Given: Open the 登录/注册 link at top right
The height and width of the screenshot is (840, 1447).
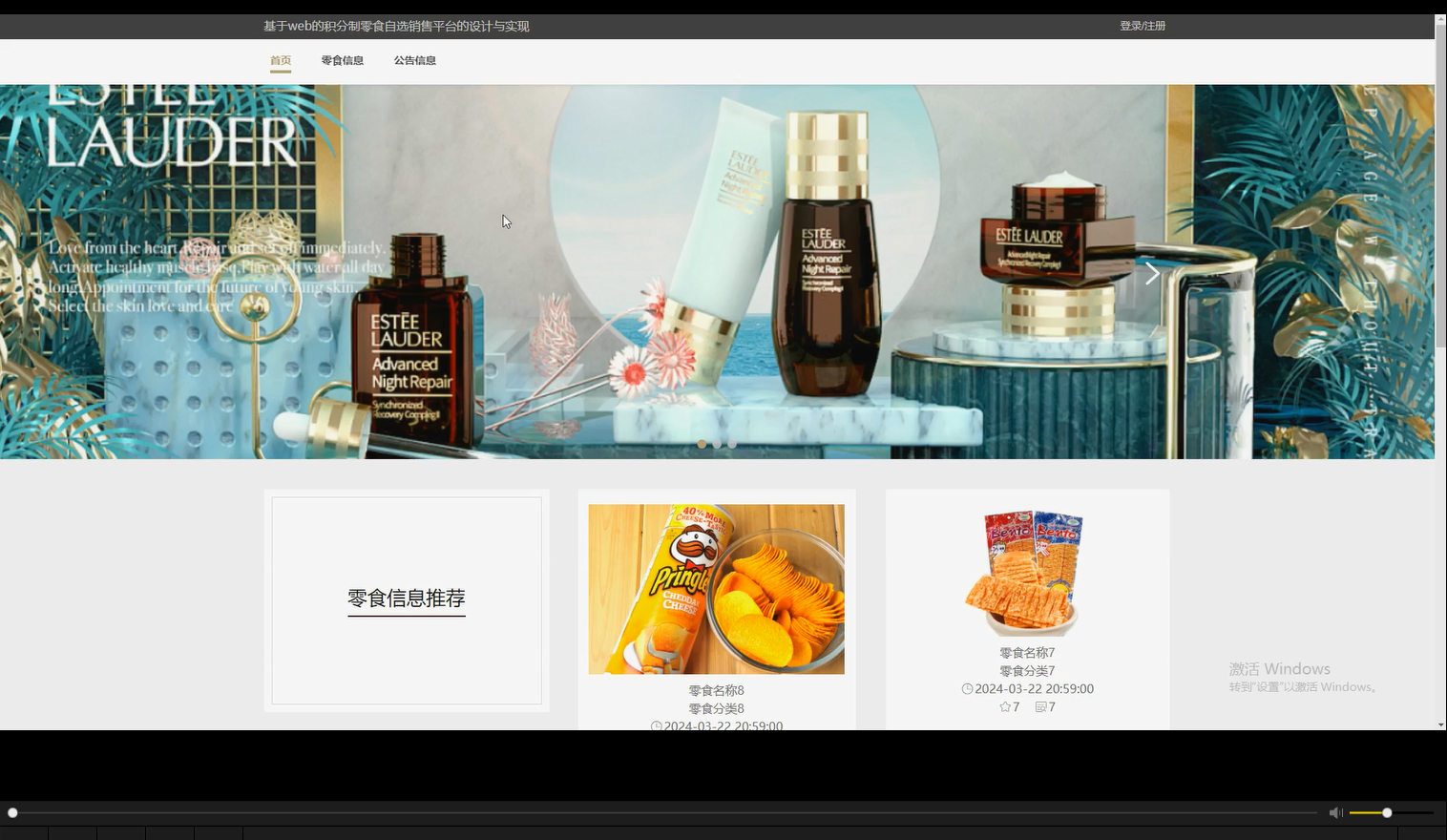Looking at the screenshot, I should pos(1142,26).
